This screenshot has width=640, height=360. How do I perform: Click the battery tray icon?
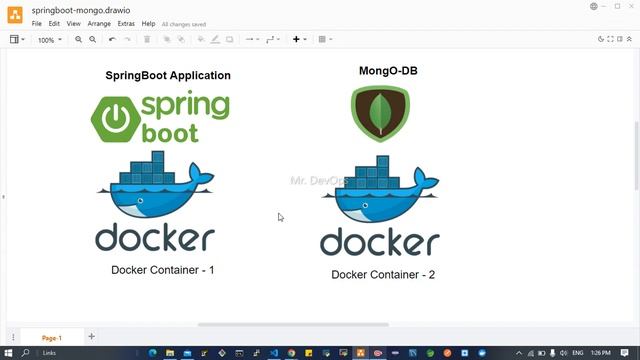pyautogui.click(x=541, y=353)
